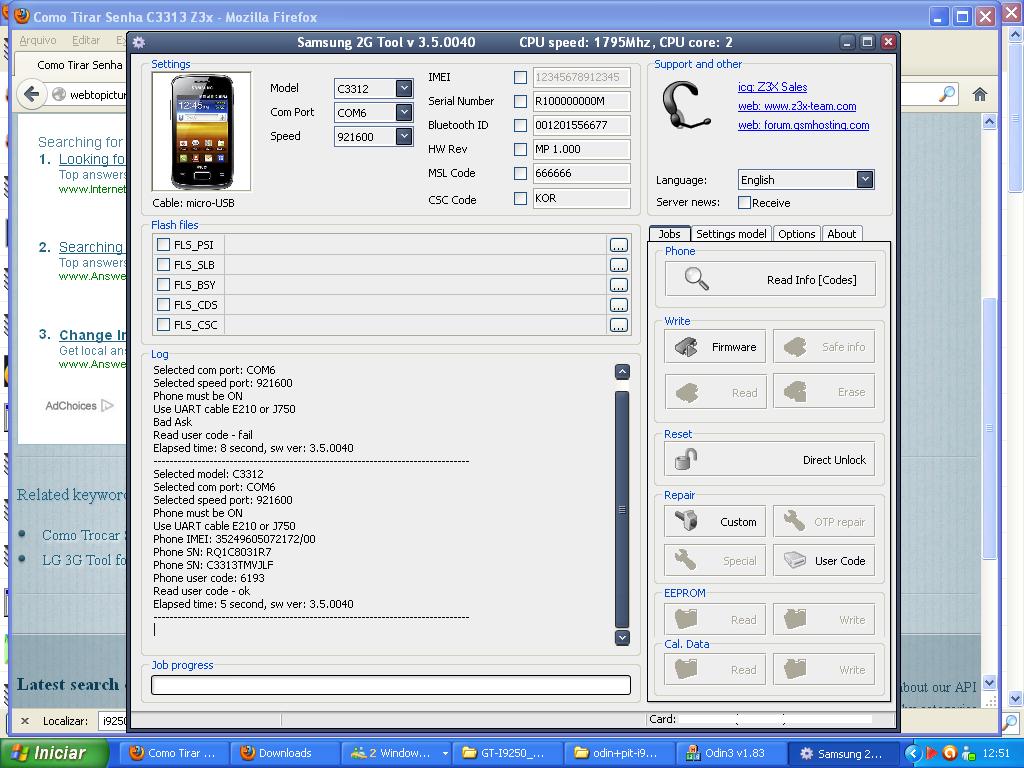Check the FLS_PSI flash file checkbox

[163, 245]
